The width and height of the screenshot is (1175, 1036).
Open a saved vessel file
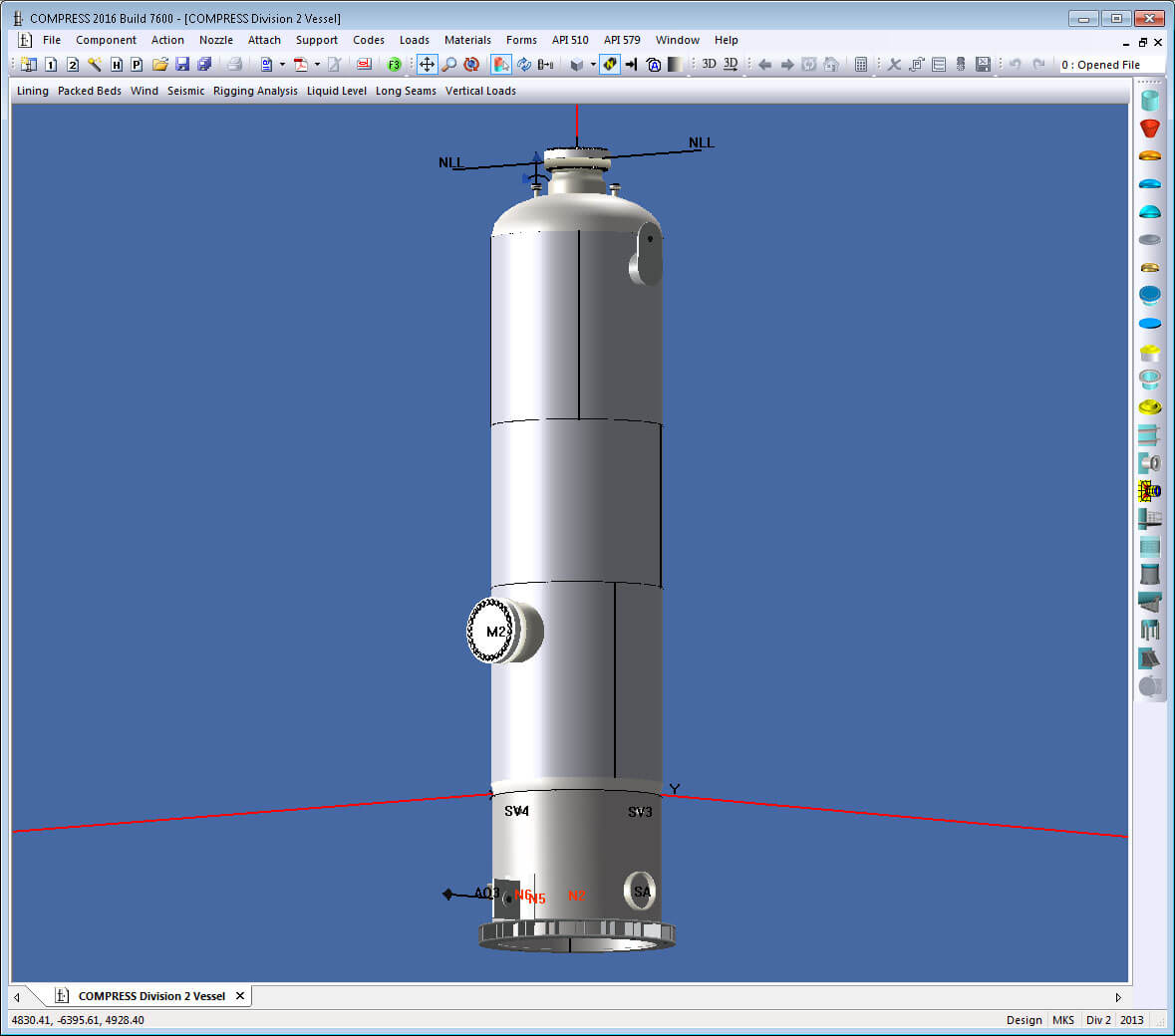160,65
